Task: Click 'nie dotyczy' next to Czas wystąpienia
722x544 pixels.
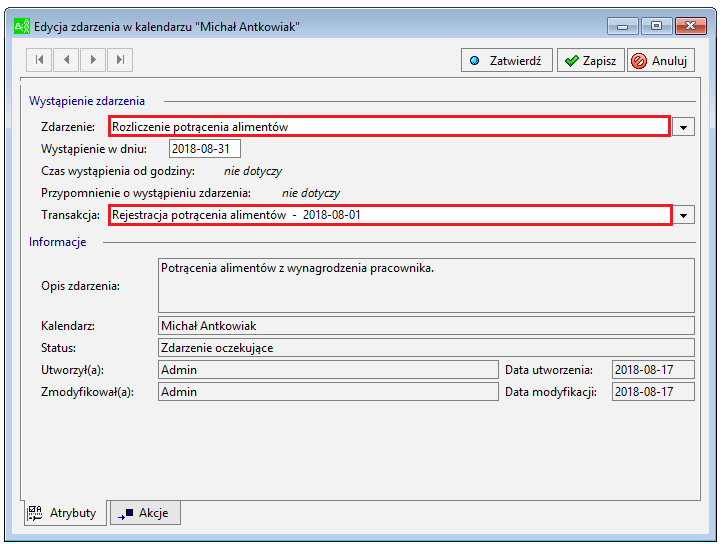Action: tap(253, 171)
